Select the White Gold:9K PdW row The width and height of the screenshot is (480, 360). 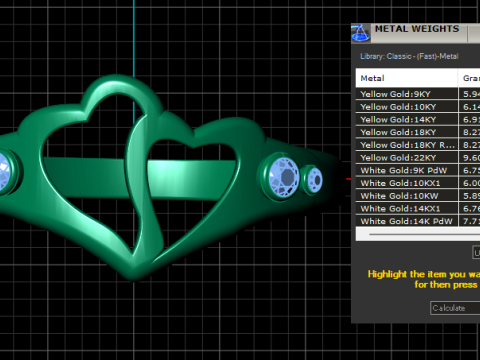pyautogui.click(x=418, y=170)
